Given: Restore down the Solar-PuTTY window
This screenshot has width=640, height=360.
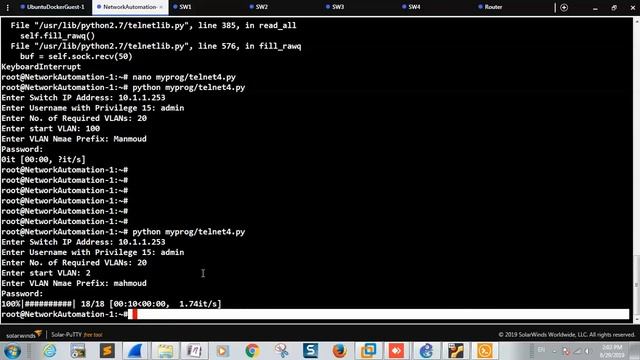Looking at the screenshot, I should pyautogui.click(x=614, y=8).
